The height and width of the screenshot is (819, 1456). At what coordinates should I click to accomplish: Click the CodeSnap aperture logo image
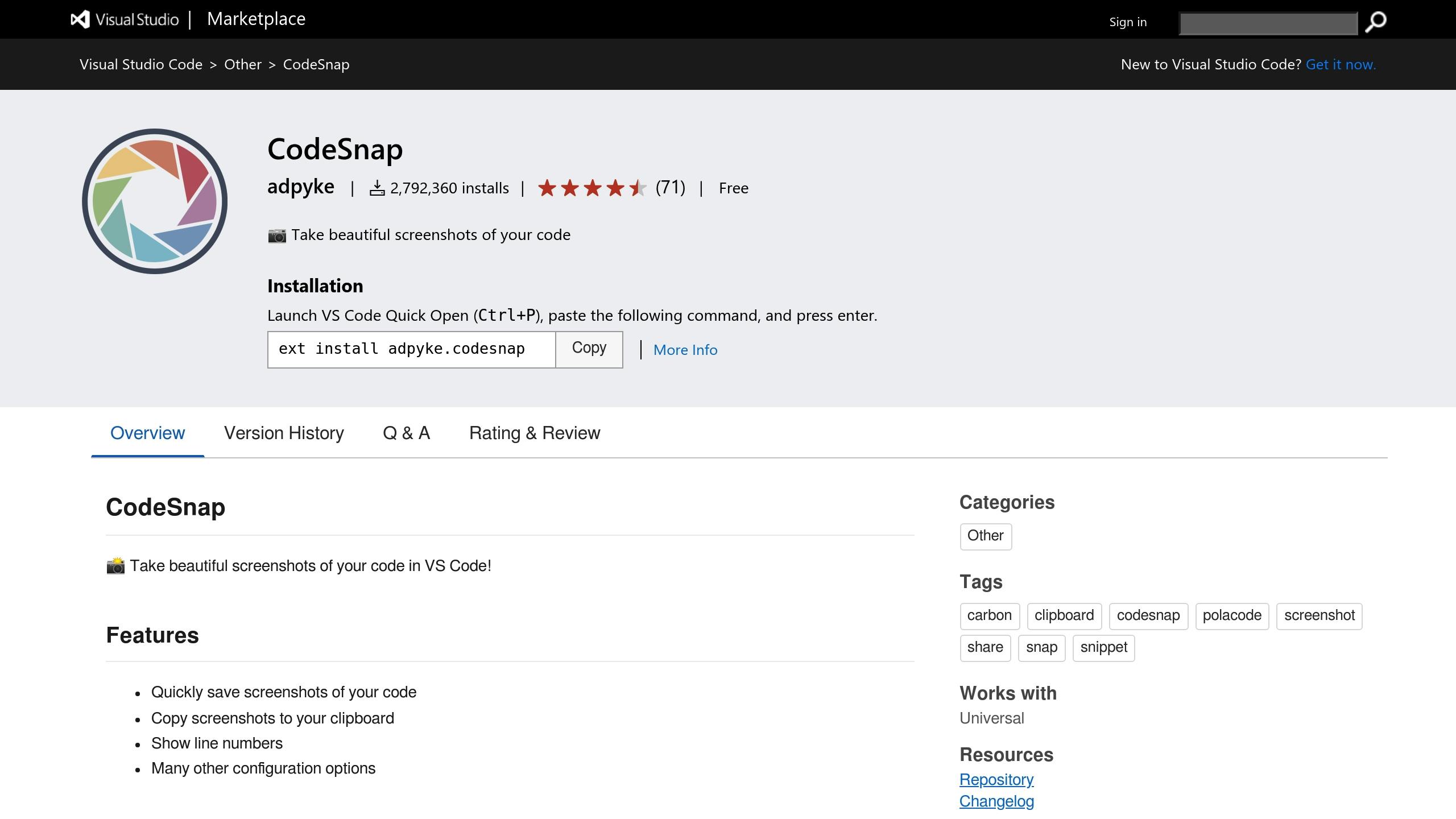[155, 201]
